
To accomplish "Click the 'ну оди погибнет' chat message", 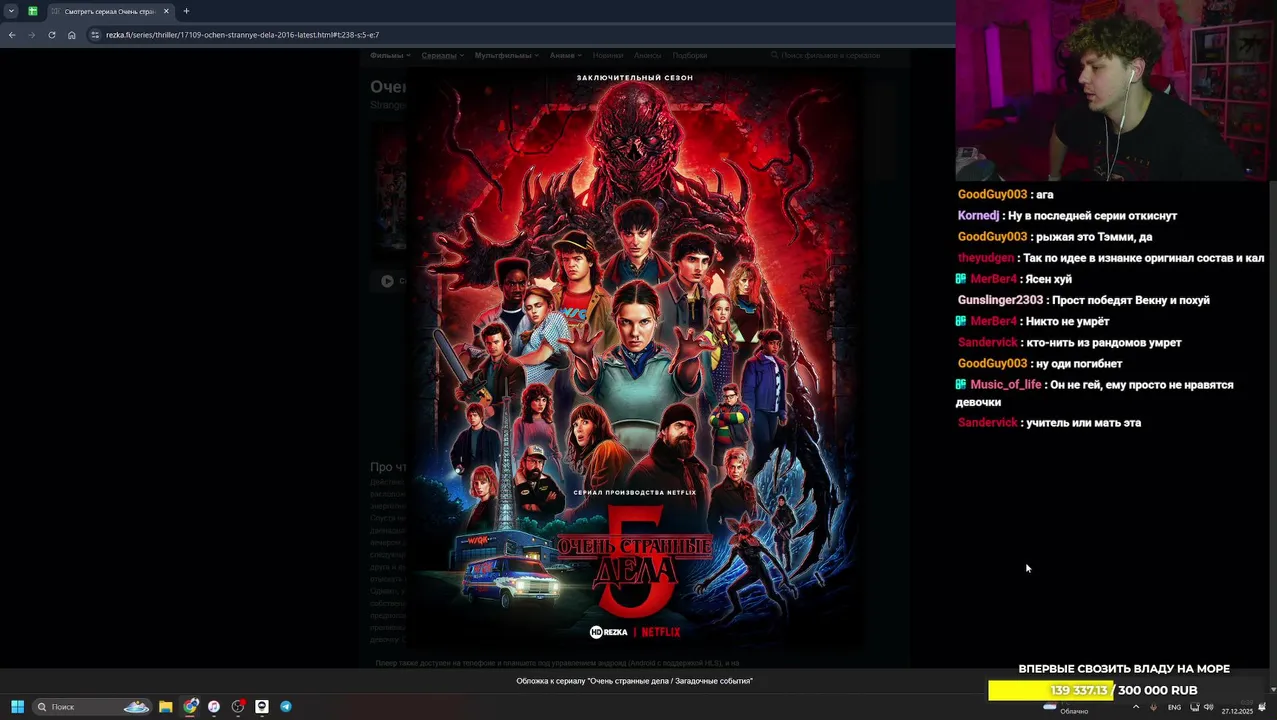I will [1079, 364].
